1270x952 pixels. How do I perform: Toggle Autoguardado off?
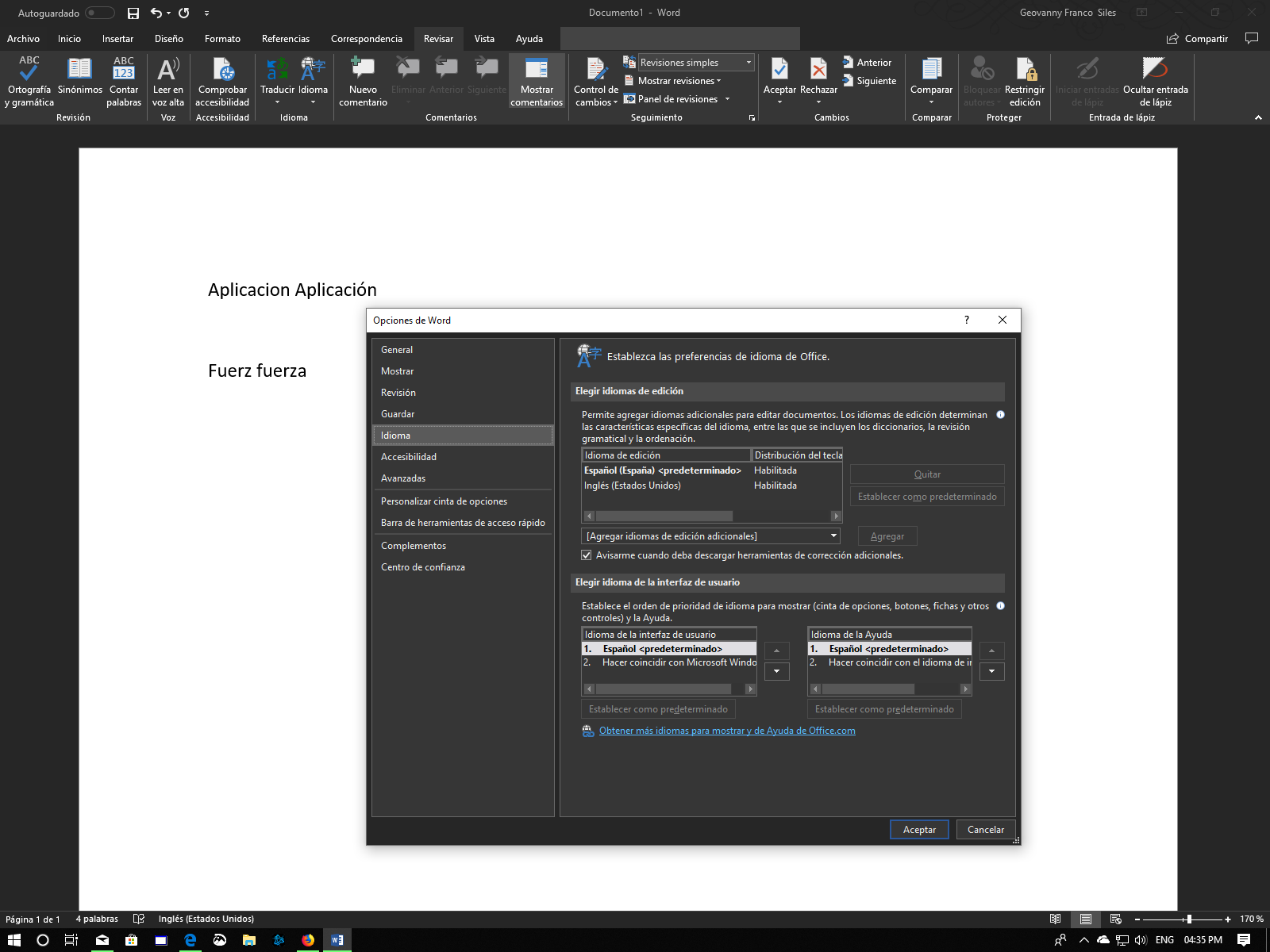click(98, 13)
